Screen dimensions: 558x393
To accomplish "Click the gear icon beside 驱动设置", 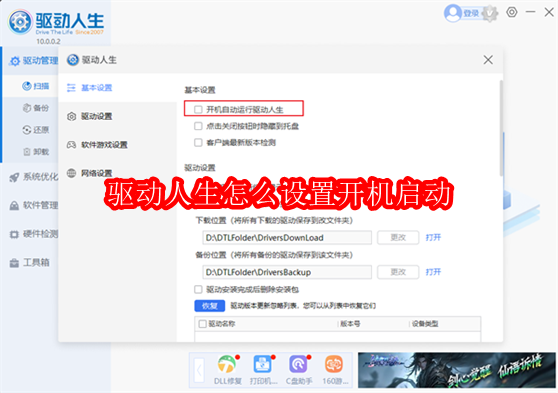I will (72, 116).
